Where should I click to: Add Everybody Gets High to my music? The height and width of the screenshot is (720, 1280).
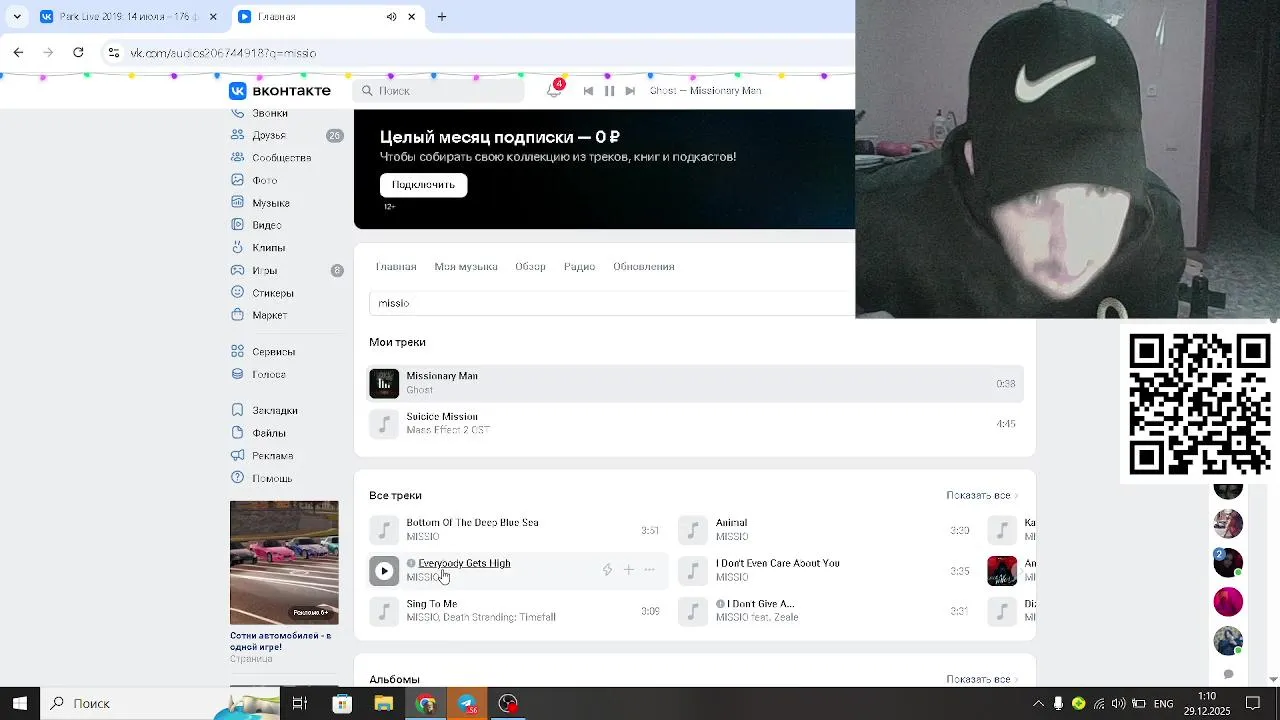pos(629,570)
